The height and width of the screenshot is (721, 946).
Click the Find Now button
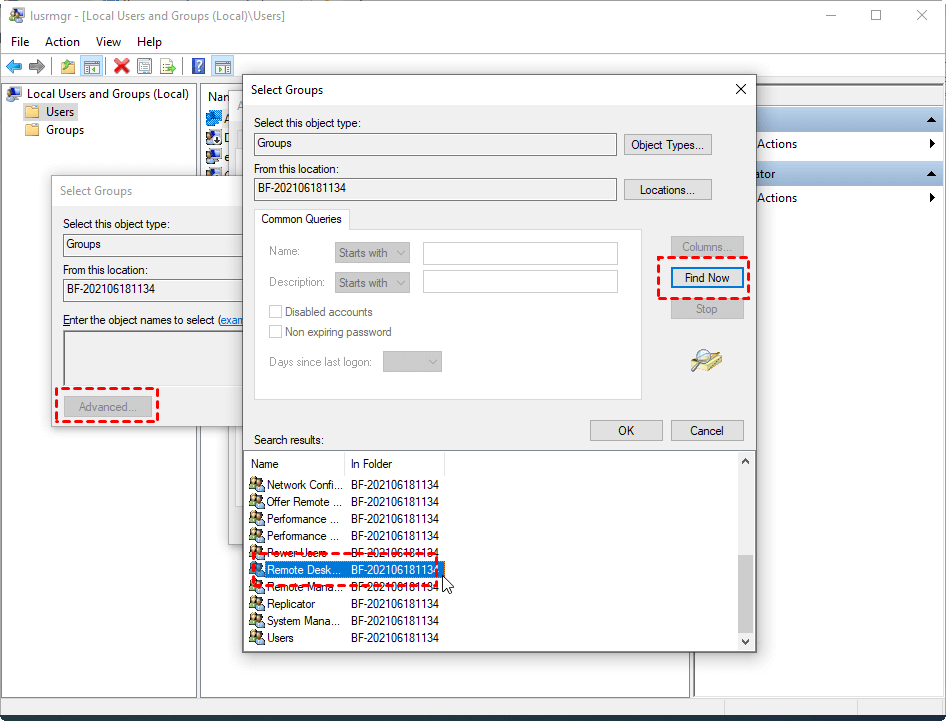coord(706,278)
